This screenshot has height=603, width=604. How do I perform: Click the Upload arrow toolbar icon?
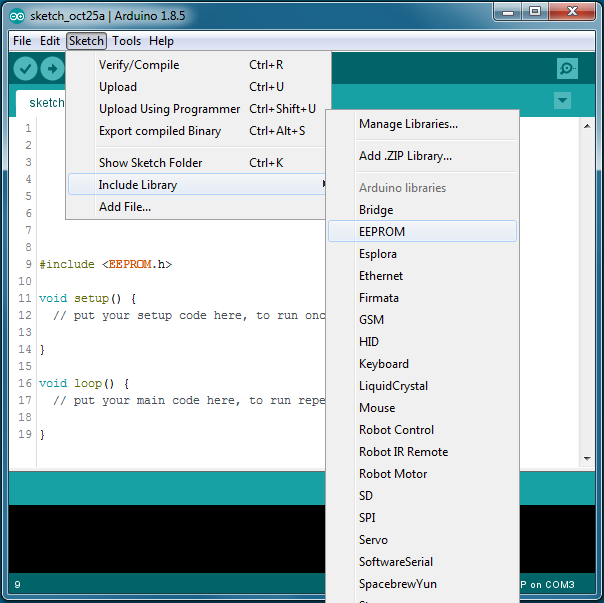pyautogui.click(x=52, y=69)
